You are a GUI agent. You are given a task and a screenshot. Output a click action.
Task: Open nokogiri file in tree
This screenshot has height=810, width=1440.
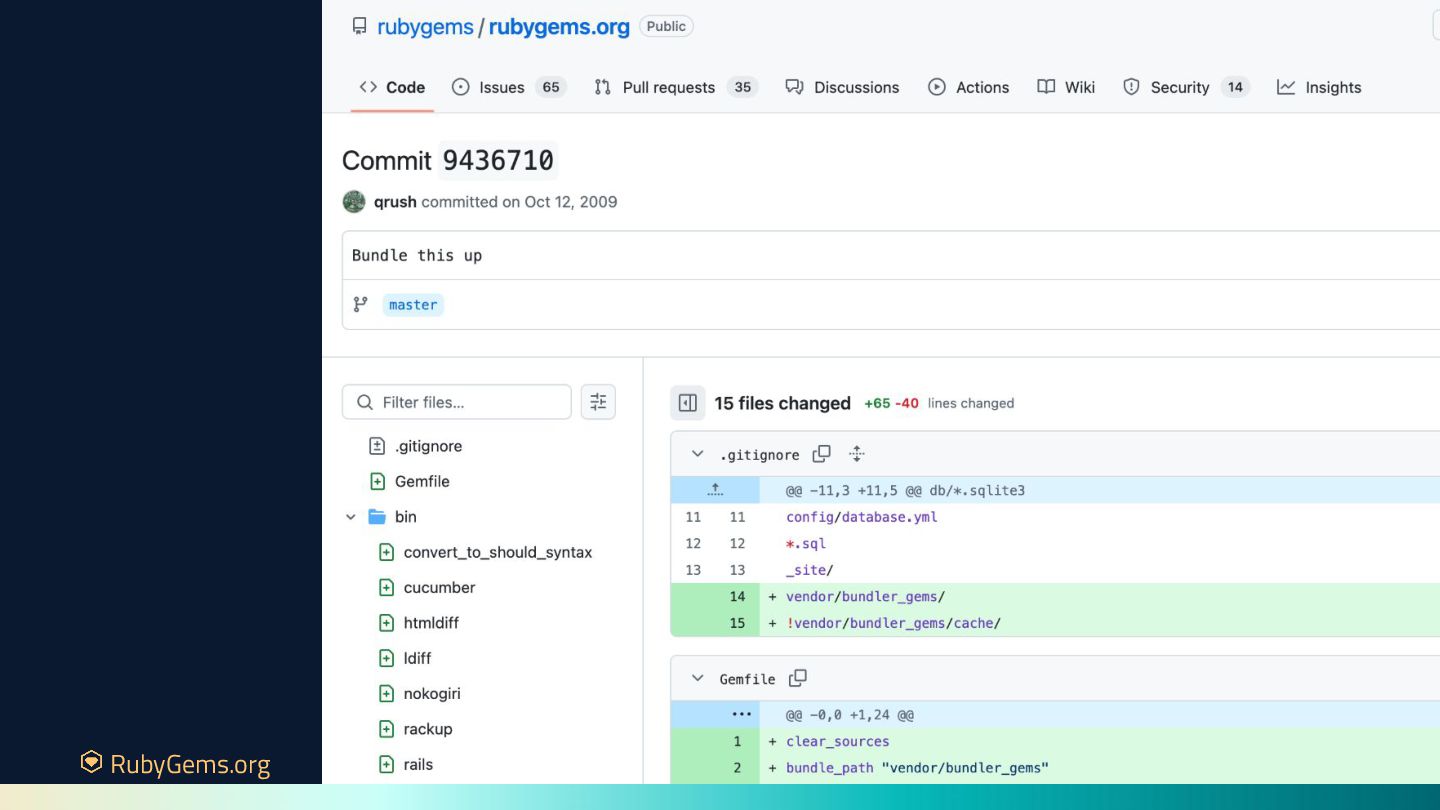(432, 693)
